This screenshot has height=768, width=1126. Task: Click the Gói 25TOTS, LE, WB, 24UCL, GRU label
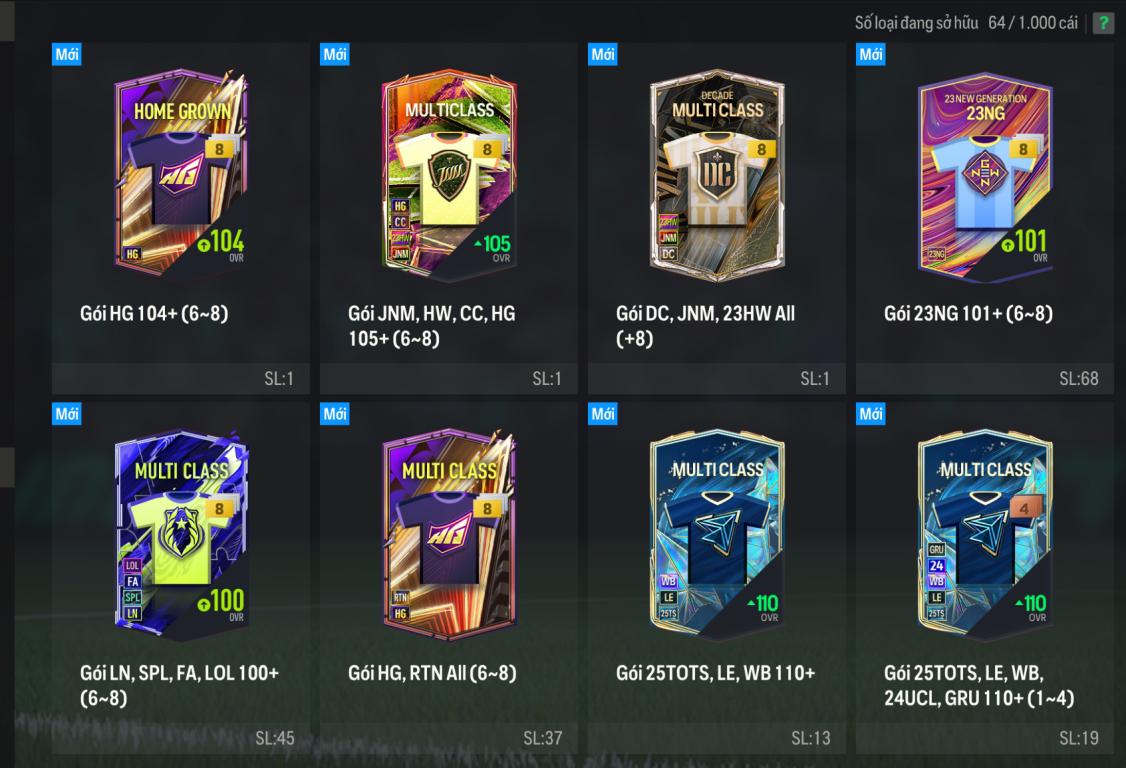tap(979, 685)
